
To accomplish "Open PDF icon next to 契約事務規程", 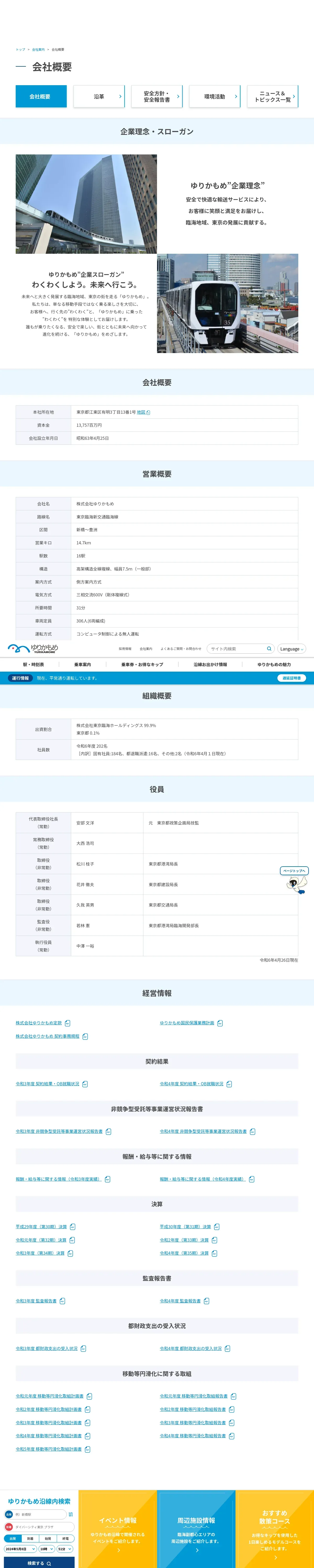I will (x=85, y=1037).
